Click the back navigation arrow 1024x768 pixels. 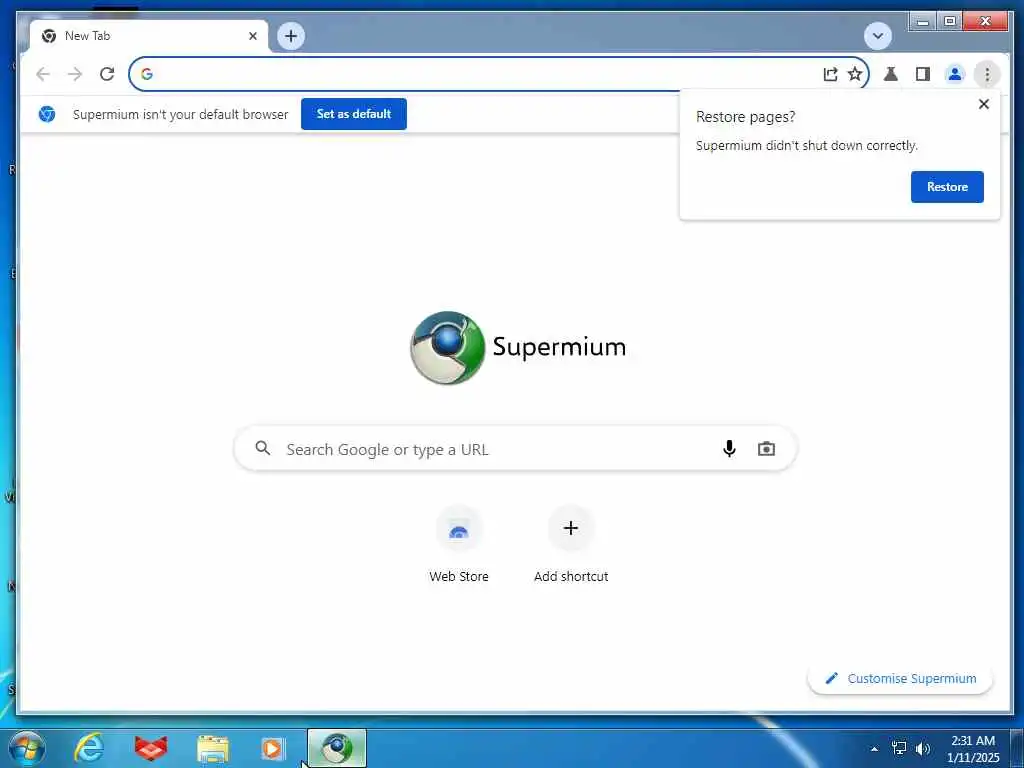coord(43,74)
